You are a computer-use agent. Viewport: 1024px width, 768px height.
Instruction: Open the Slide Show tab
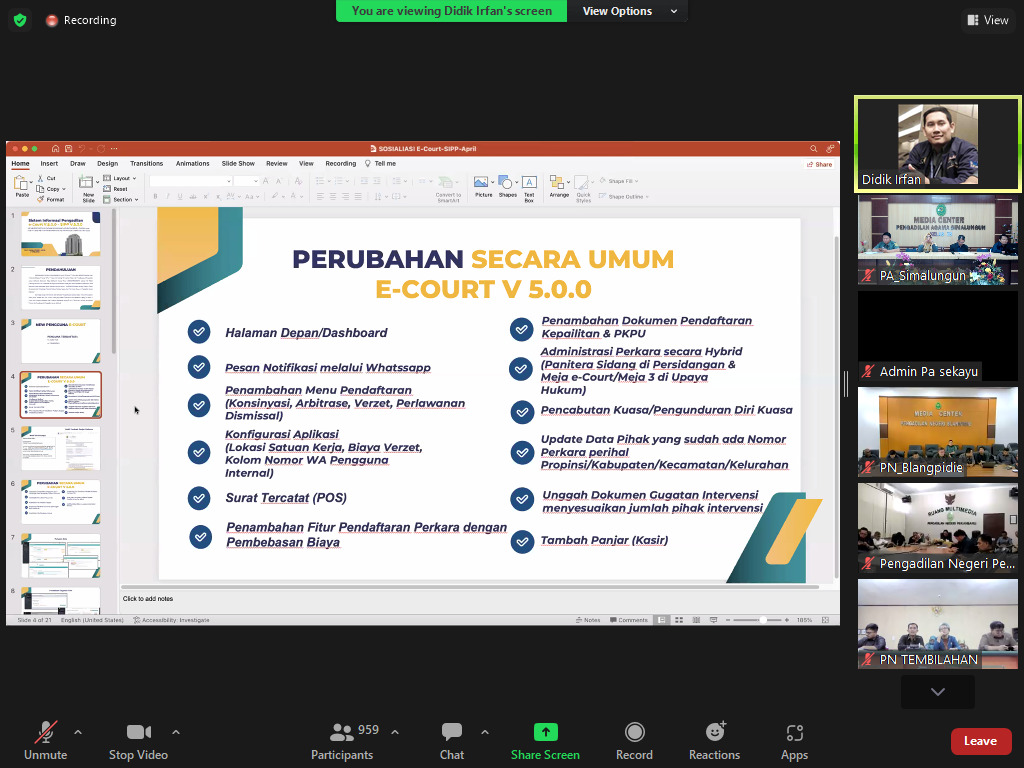click(x=238, y=164)
